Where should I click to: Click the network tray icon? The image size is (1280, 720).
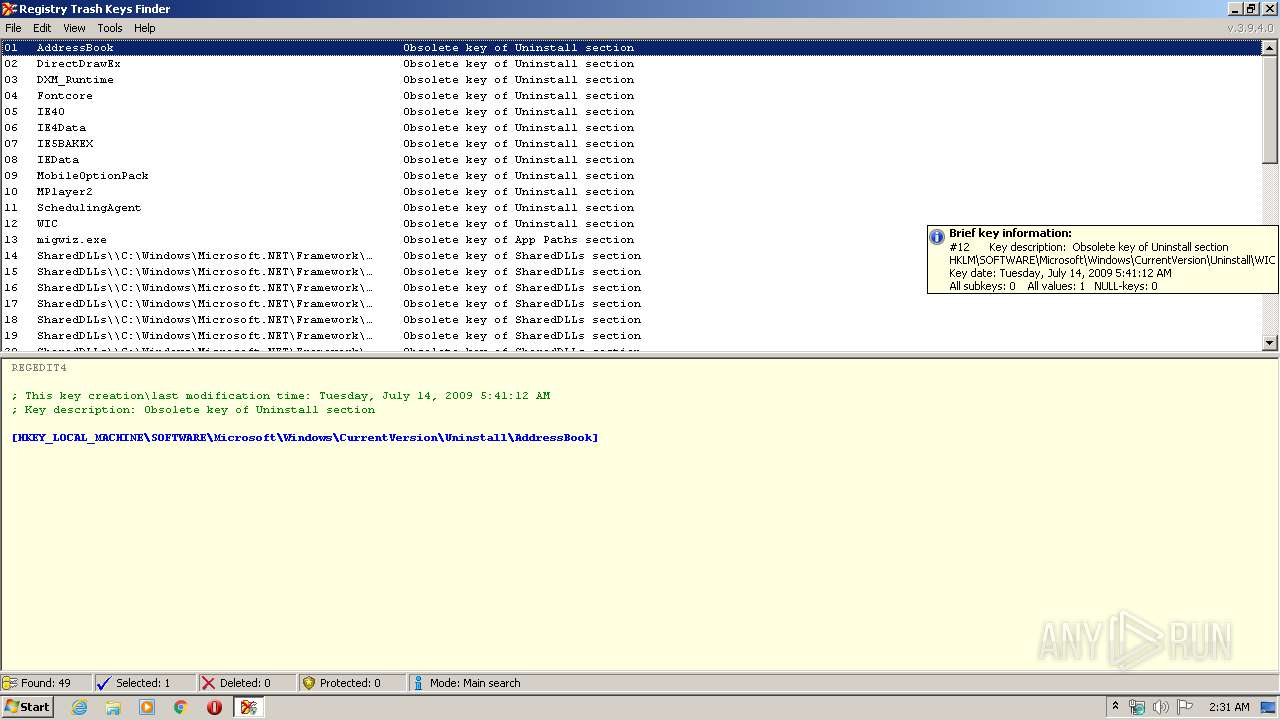(1137, 707)
